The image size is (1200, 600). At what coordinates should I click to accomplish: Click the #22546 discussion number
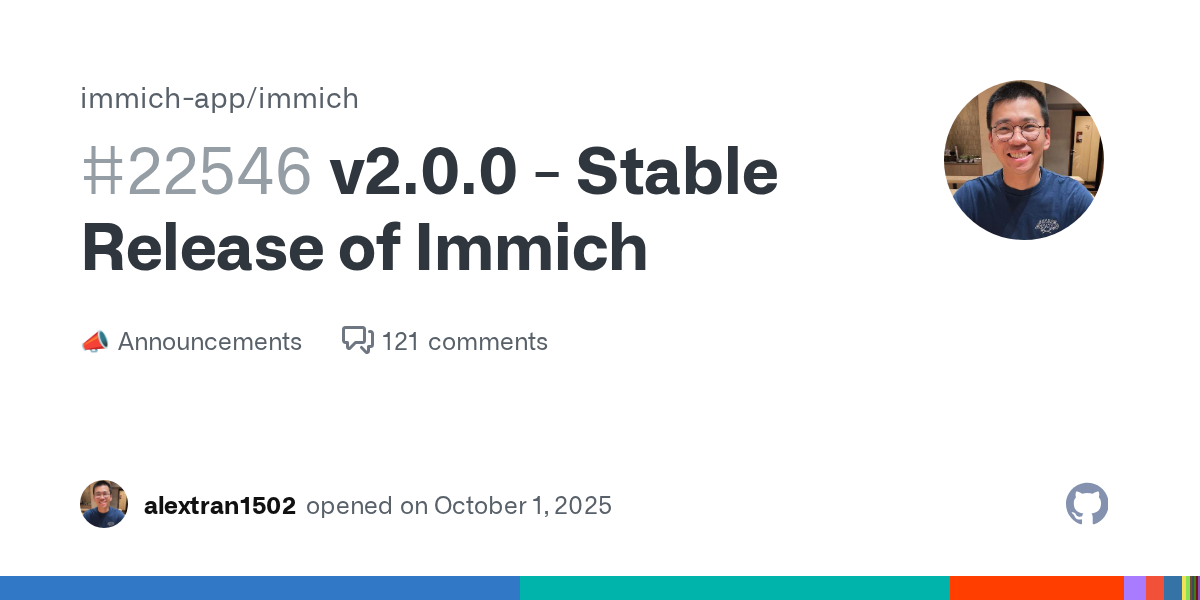[x=196, y=171]
